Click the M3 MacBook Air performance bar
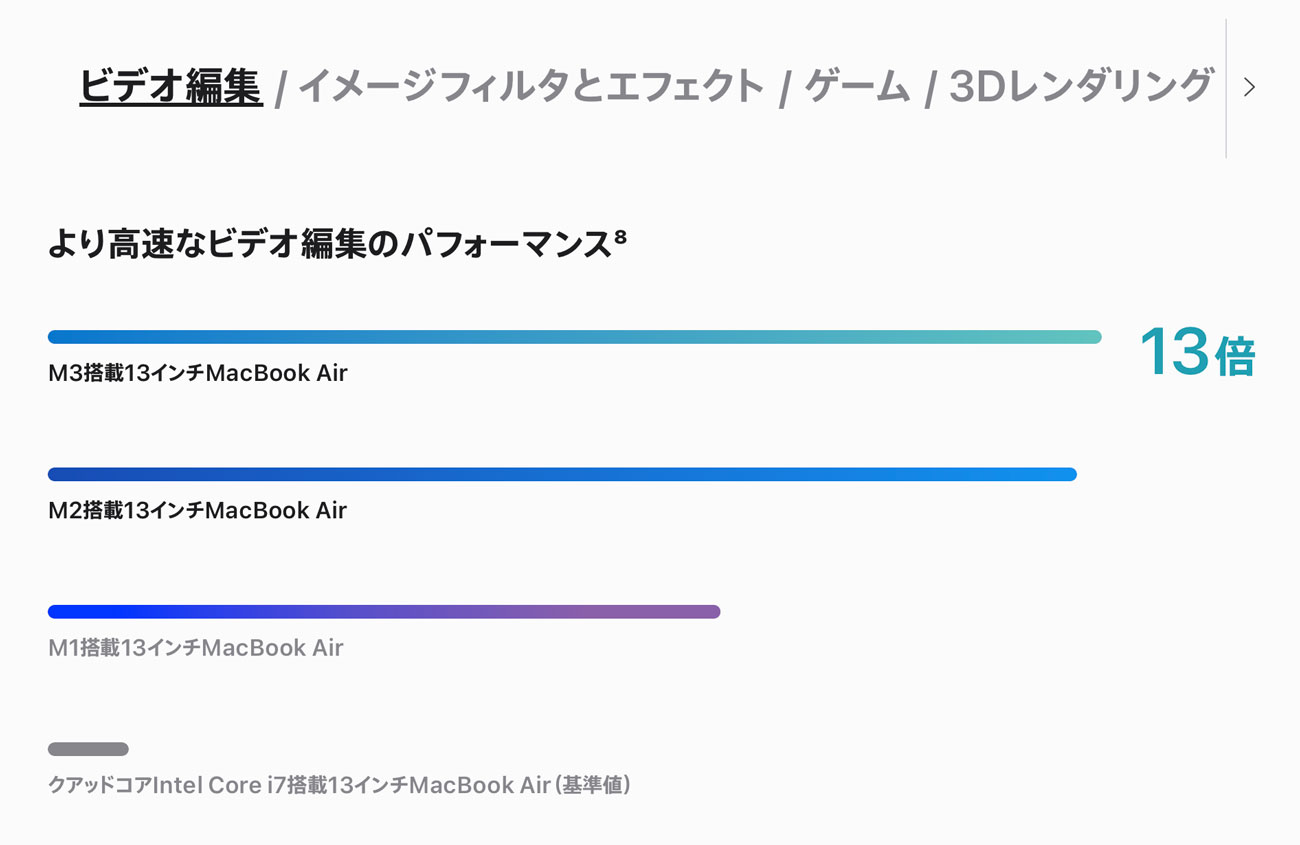 point(574,337)
